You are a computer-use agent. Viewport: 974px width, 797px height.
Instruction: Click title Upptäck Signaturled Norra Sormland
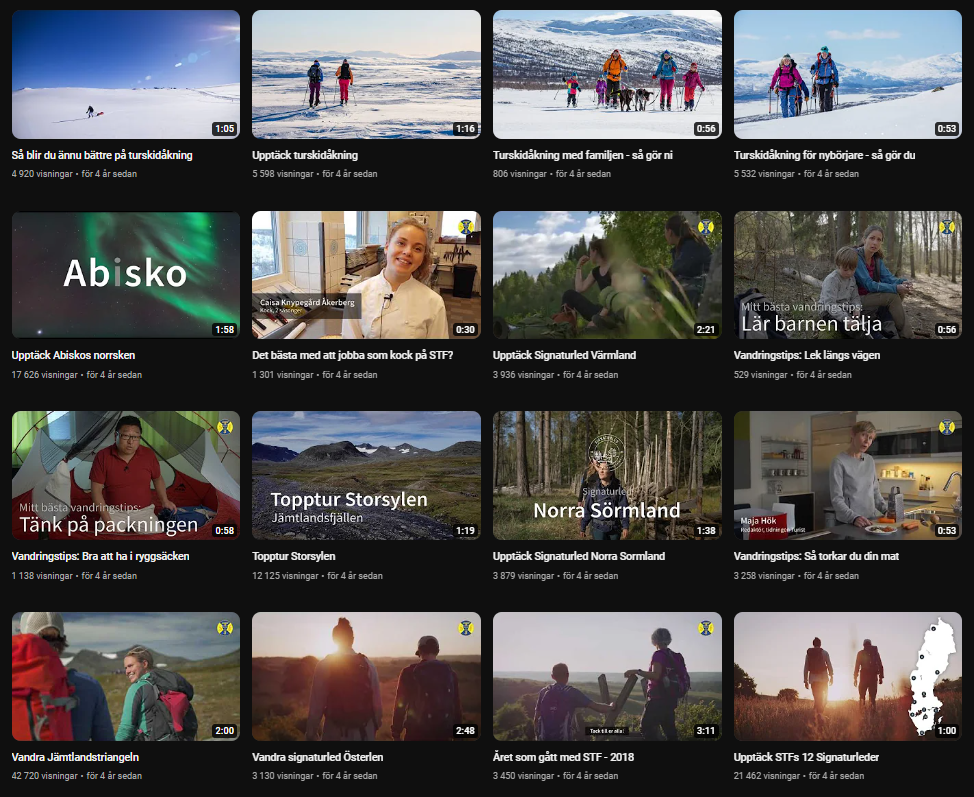coord(579,556)
